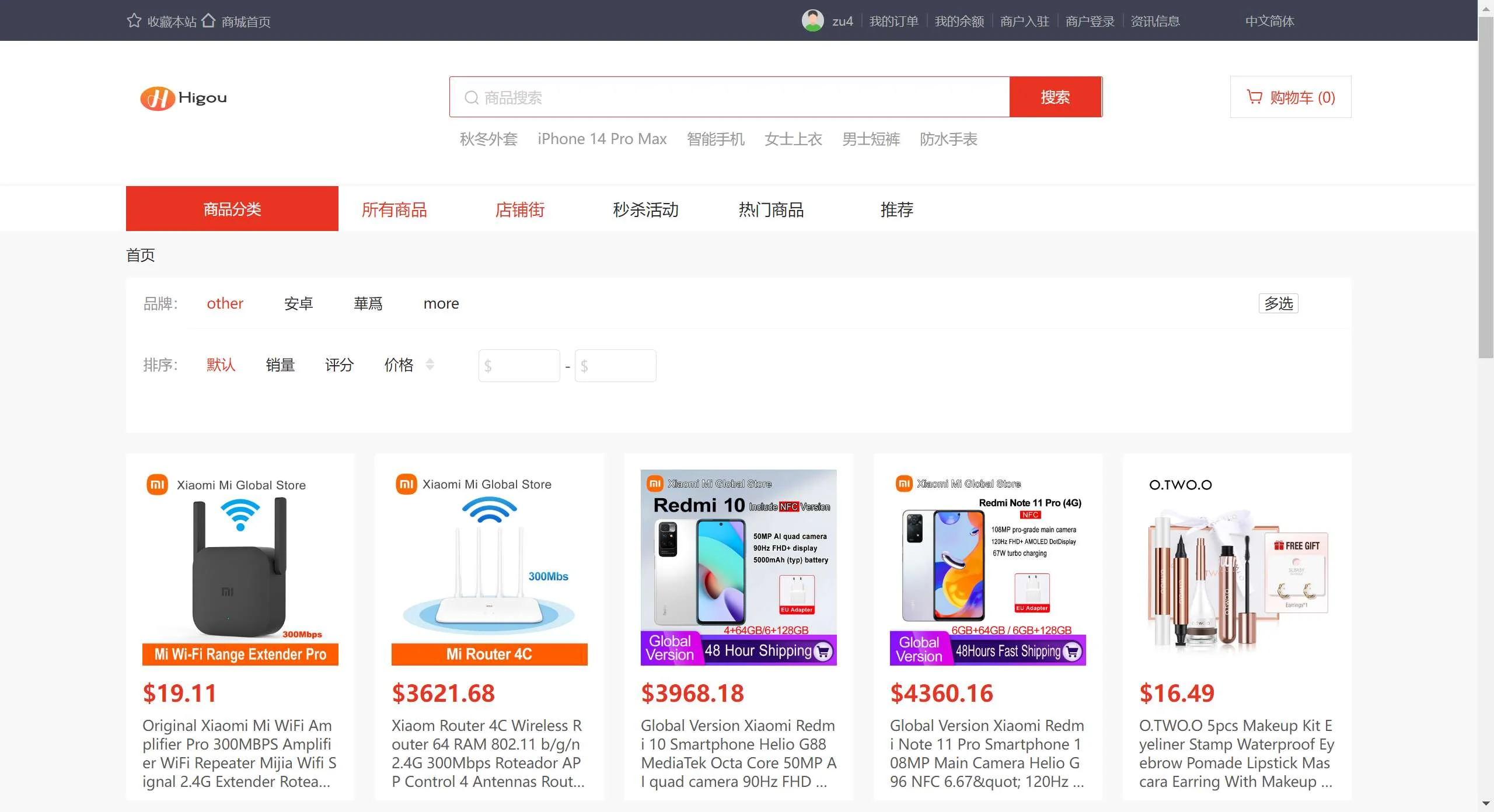This screenshot has height=812, width=1494.
Task: Click the zu4 user avatar
Action: click(x=812, y=20)
